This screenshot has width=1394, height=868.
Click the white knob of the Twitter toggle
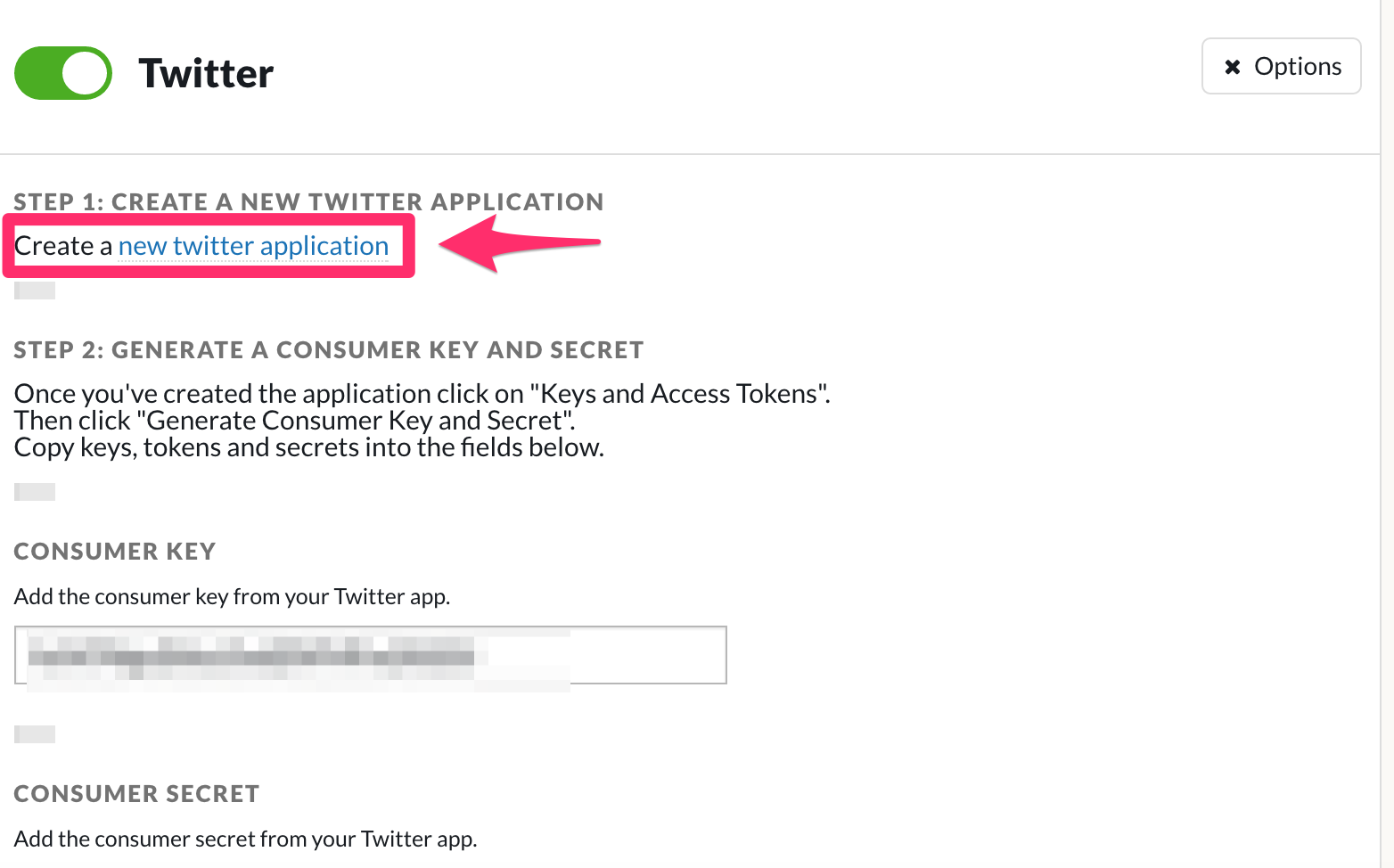pos(85,73)
